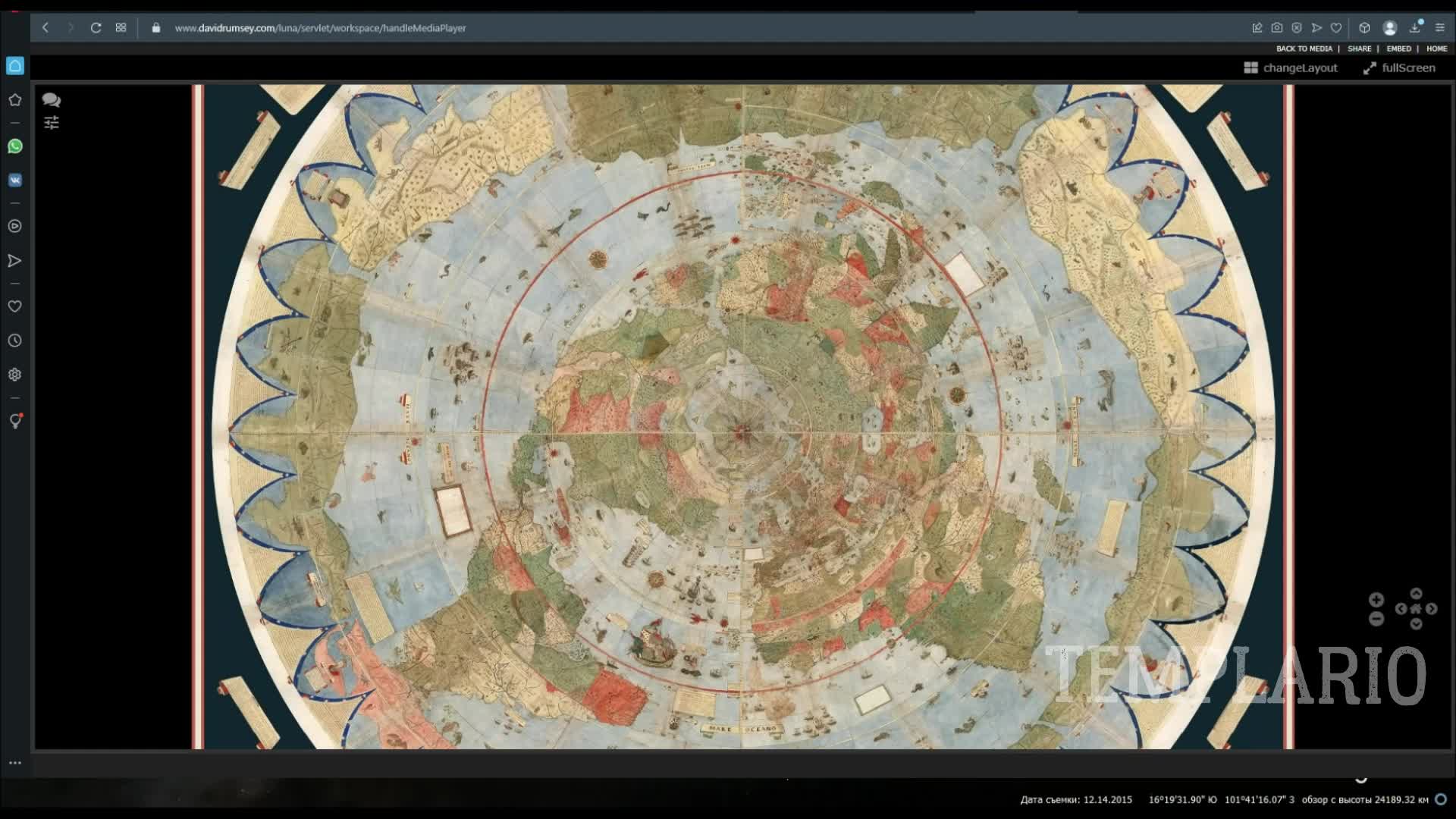Click the EMBED link
The width and height of the screenshot is (1456, 819).
pyautogui.click(x=1399, y=49)
